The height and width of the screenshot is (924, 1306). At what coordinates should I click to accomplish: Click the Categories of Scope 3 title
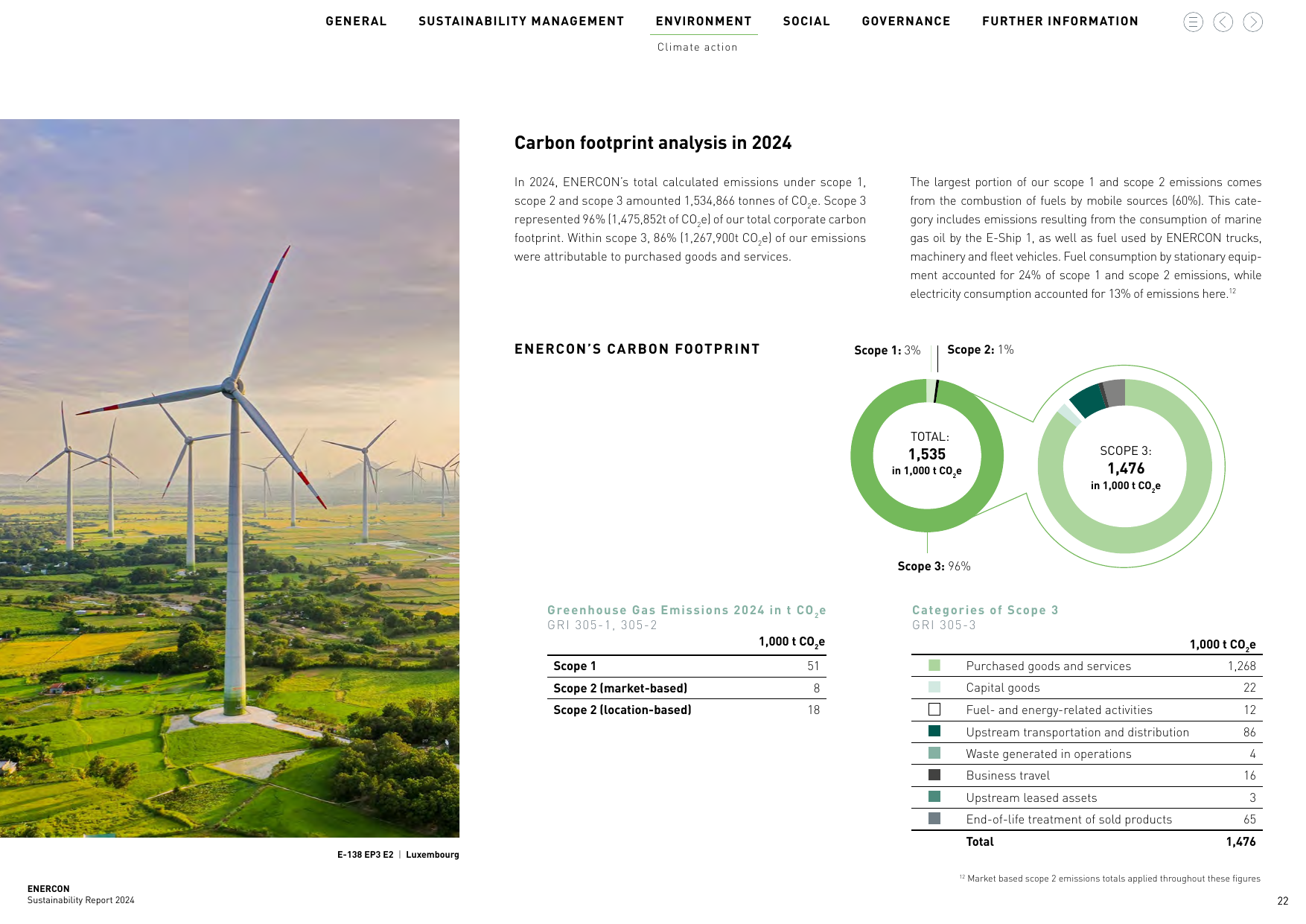point(985,611)
